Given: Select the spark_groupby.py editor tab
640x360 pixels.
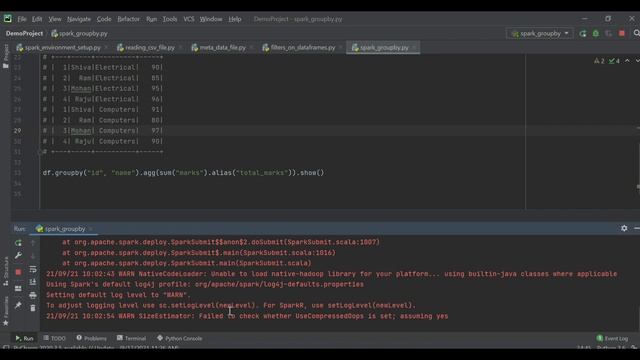Looking at the screenshot, I should click(384, 48).
